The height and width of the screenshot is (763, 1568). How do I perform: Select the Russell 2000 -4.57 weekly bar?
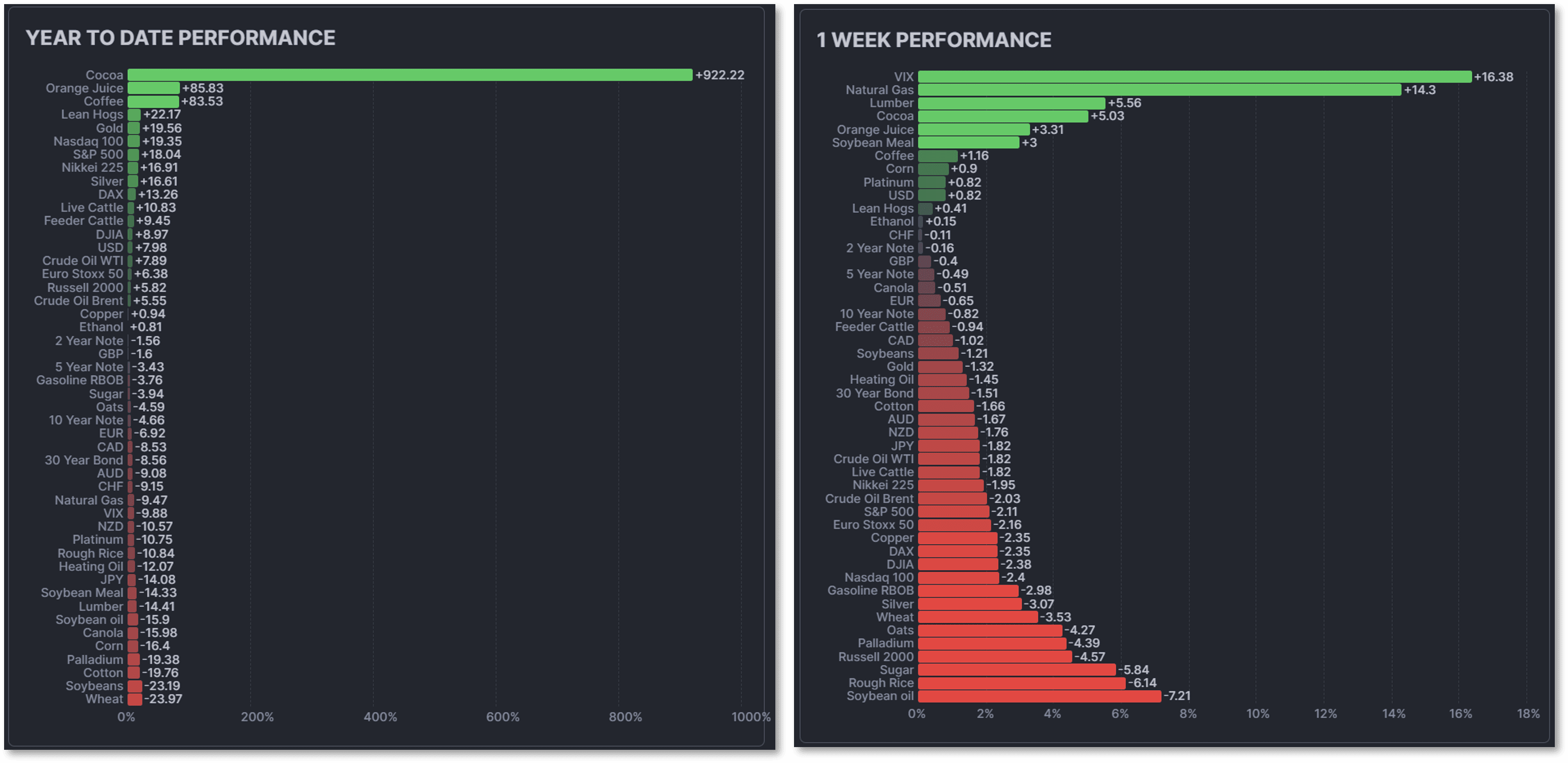coord(995,657)
